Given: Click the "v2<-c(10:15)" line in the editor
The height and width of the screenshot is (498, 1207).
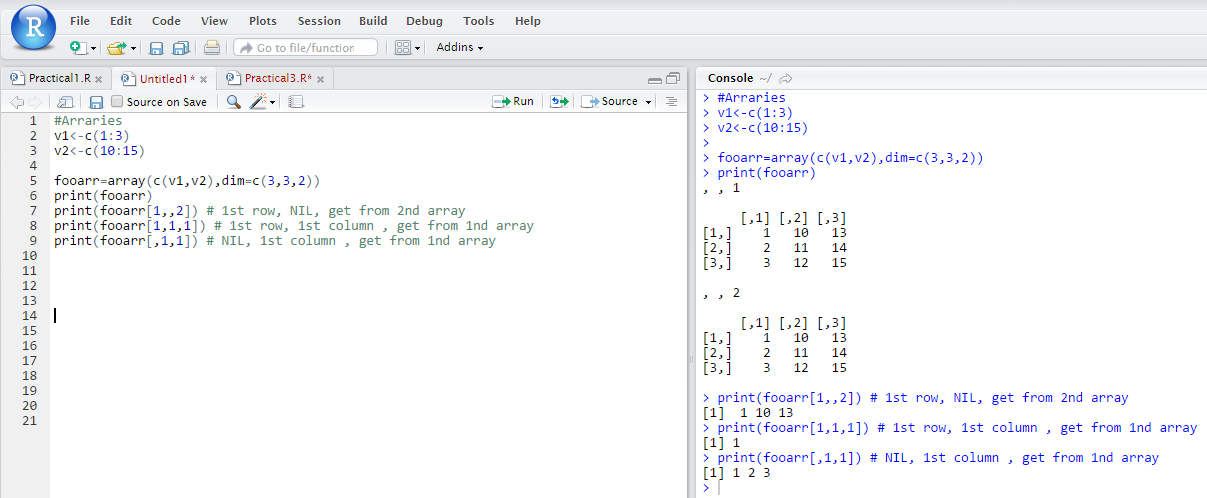Looking at the screenshot, I should [99, 150].
